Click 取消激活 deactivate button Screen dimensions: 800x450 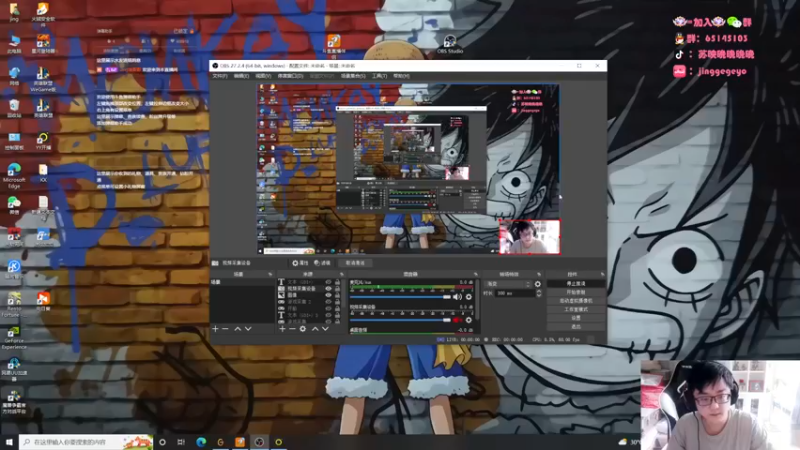(x=355, y=263)
